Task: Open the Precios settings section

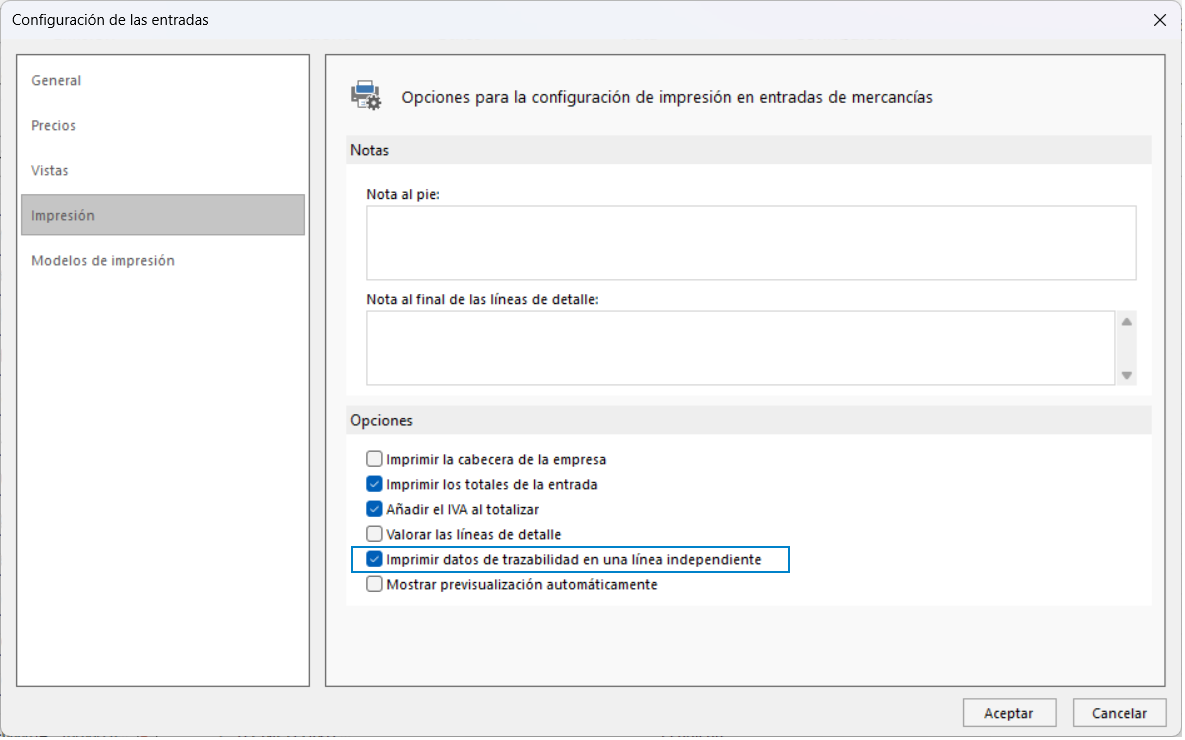Action: pyautogui.click(x=162, y=125)
